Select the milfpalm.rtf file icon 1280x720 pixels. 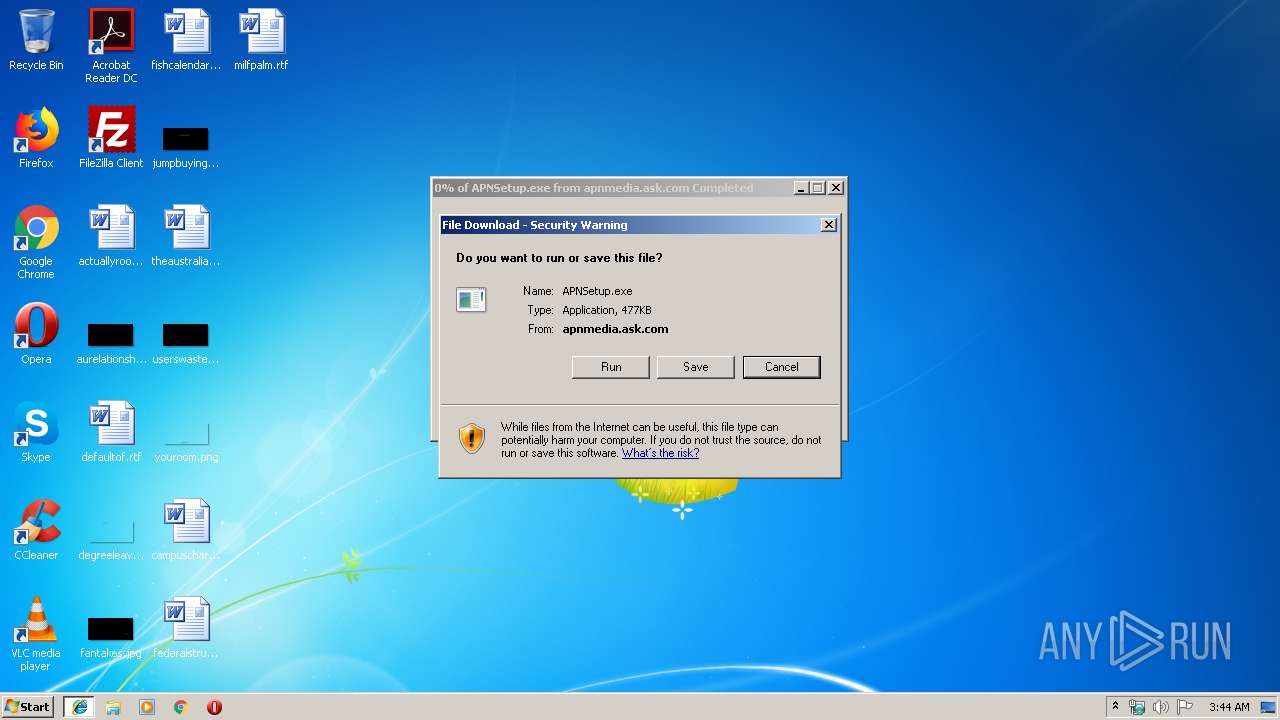point(261,41)
